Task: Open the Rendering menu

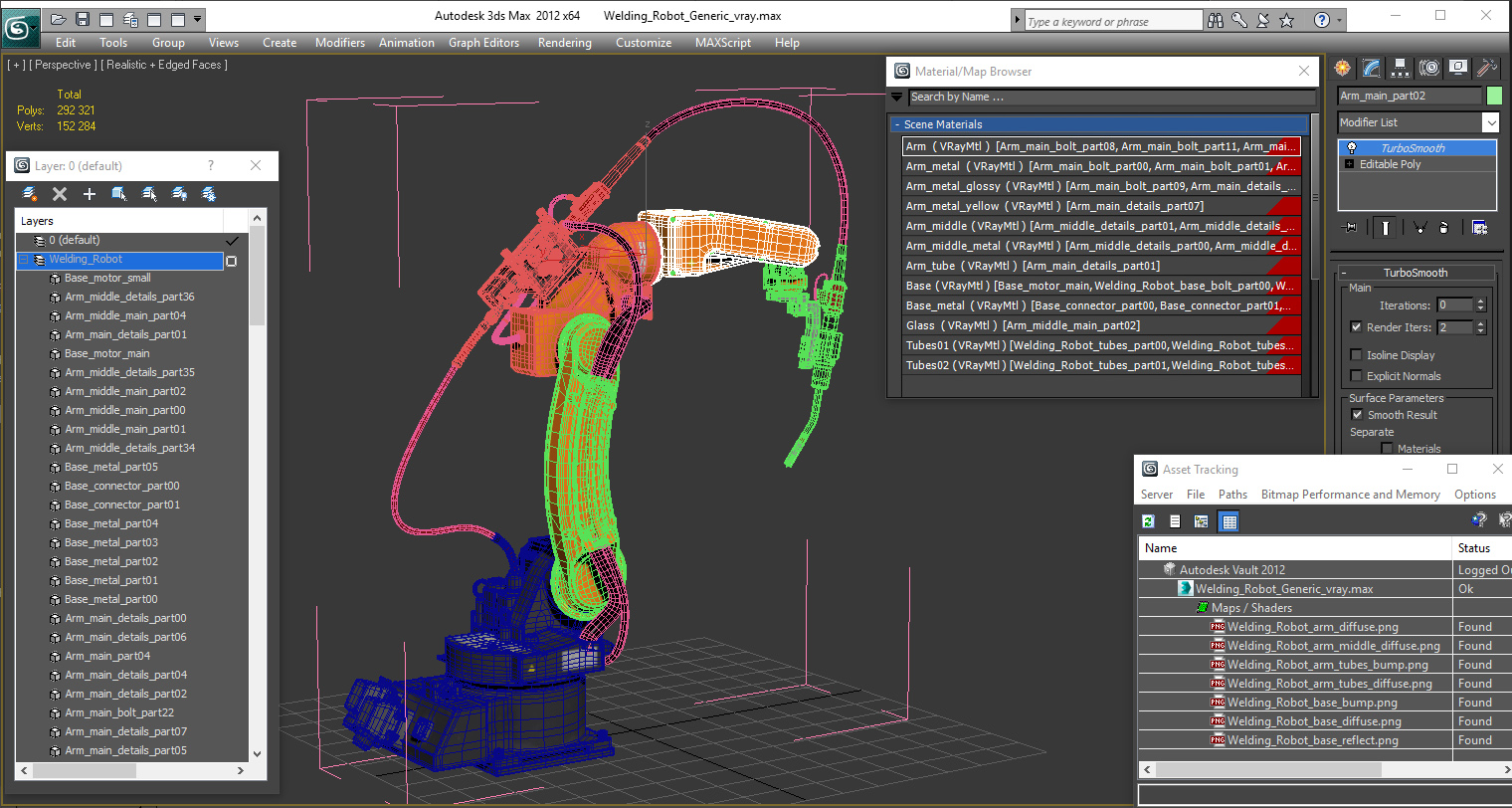Action: pyautogui.click(x=565, y=43)
